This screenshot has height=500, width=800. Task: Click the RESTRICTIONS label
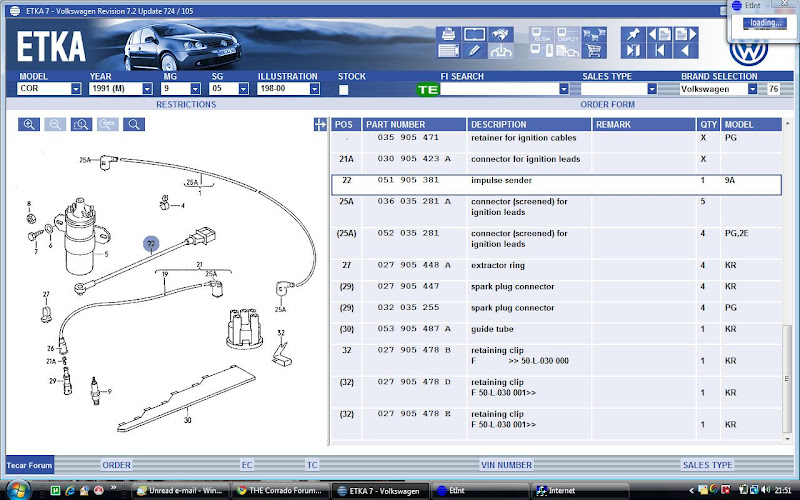[x=185, y=104]
